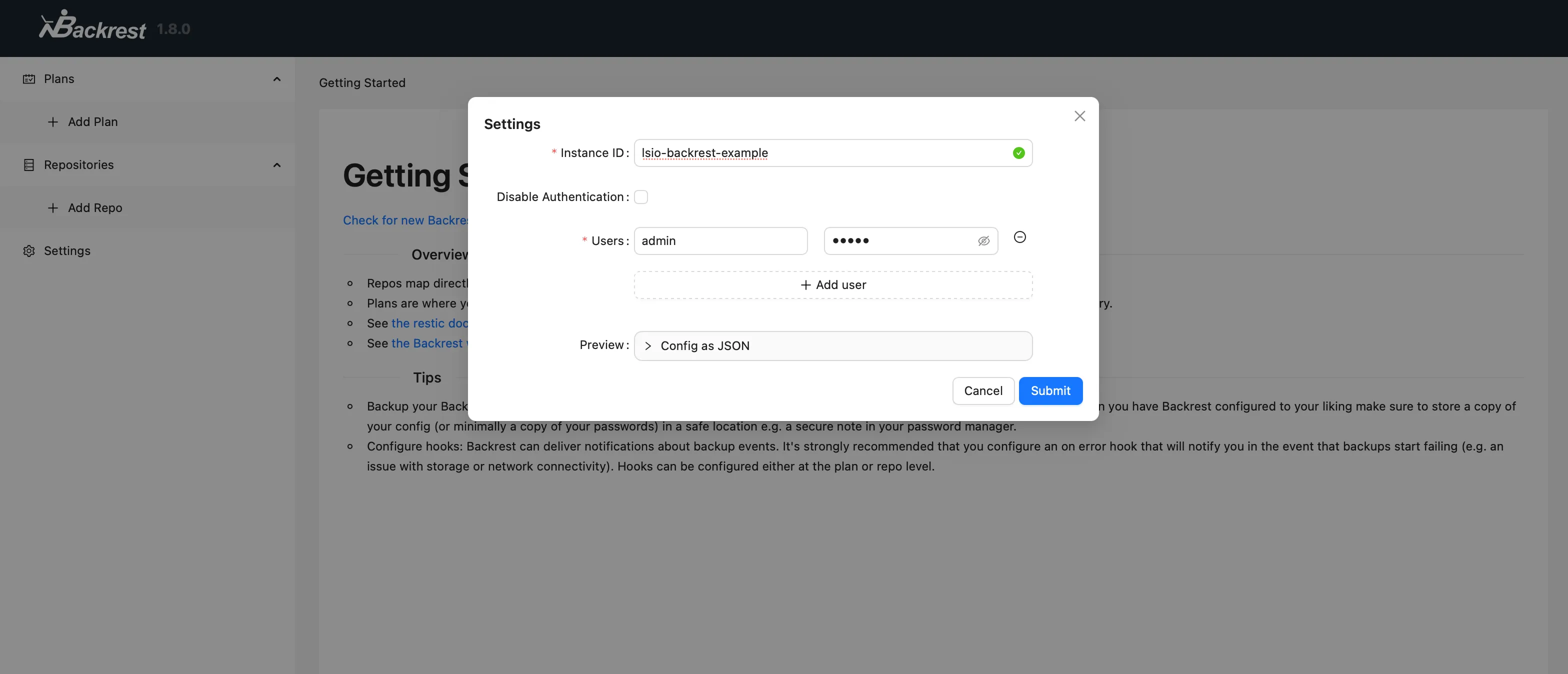Click the Backrest logo in header
The image size is (1568, 674).
pyautogui.click(x=92, y=25)
